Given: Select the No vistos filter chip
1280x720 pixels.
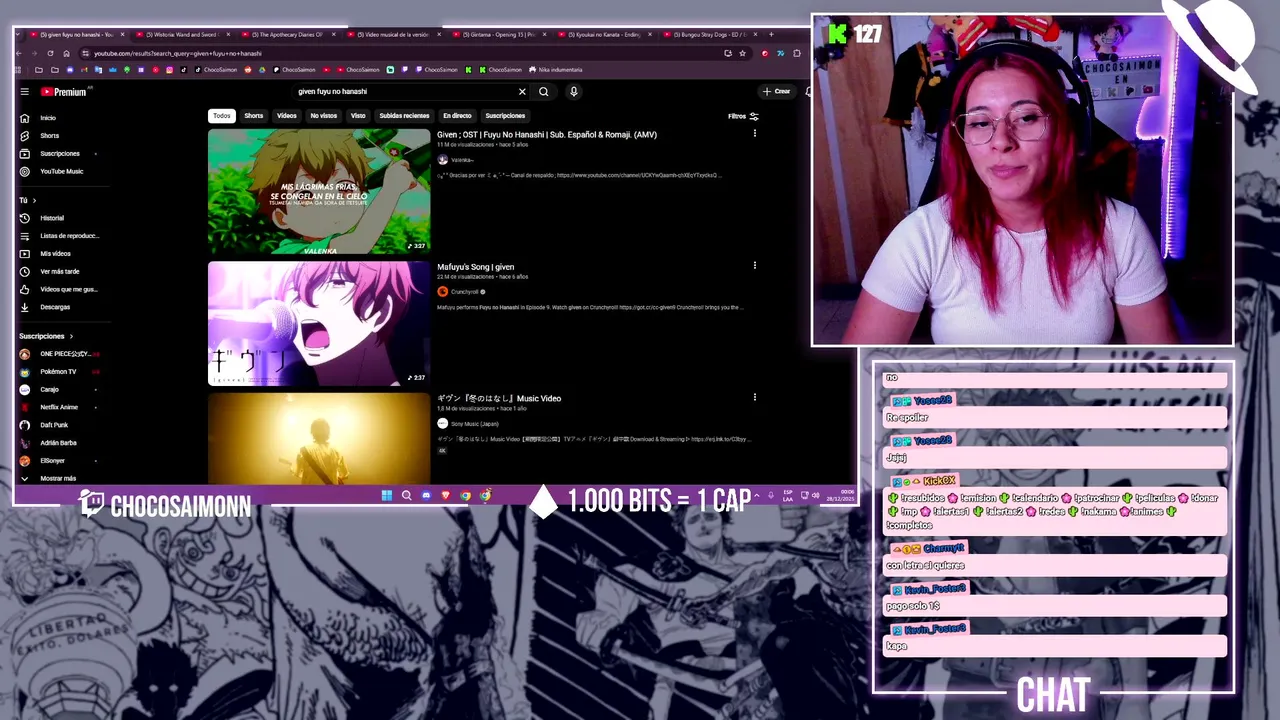Looking at the screenshot, I should click(323, 116).
